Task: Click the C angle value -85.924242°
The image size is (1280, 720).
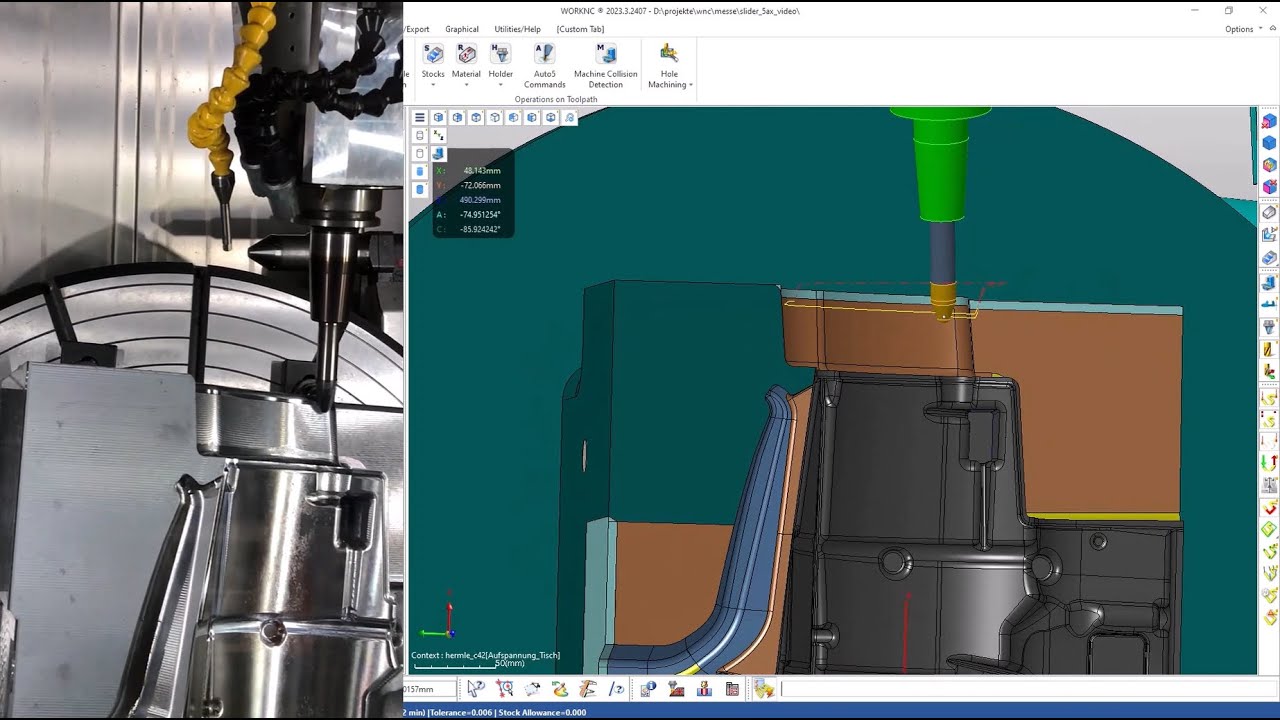Action: coord(480,230)
